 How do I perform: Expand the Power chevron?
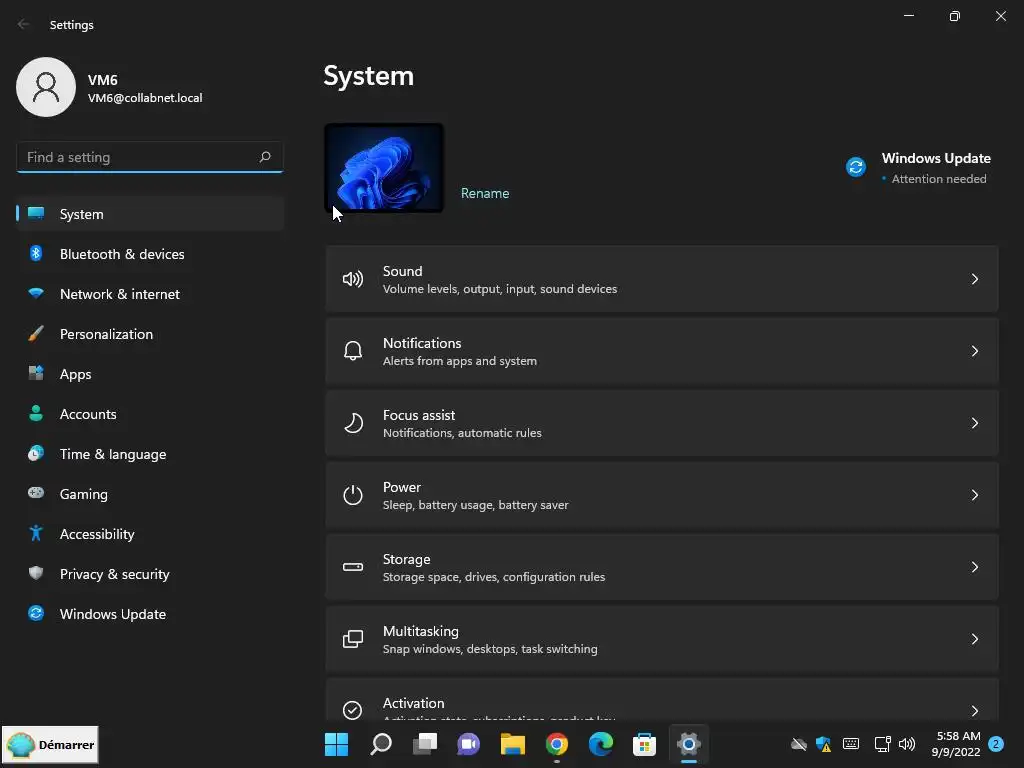[974, 495]
